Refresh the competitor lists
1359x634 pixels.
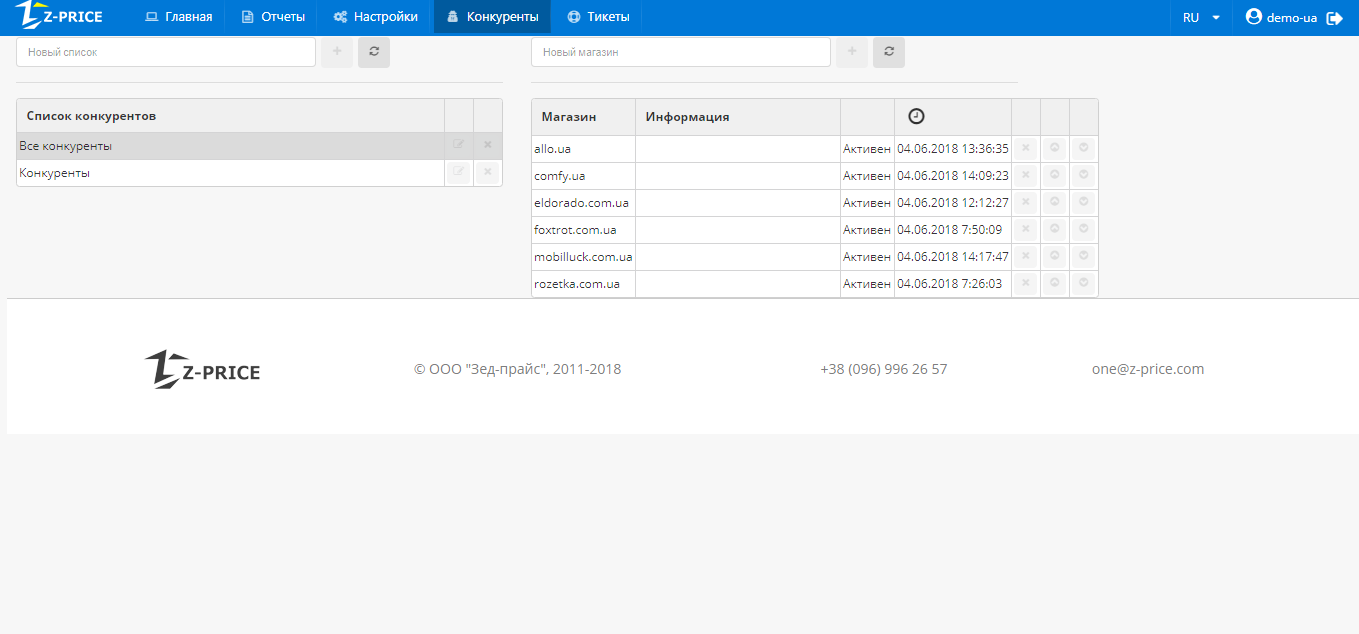(374, 52)
